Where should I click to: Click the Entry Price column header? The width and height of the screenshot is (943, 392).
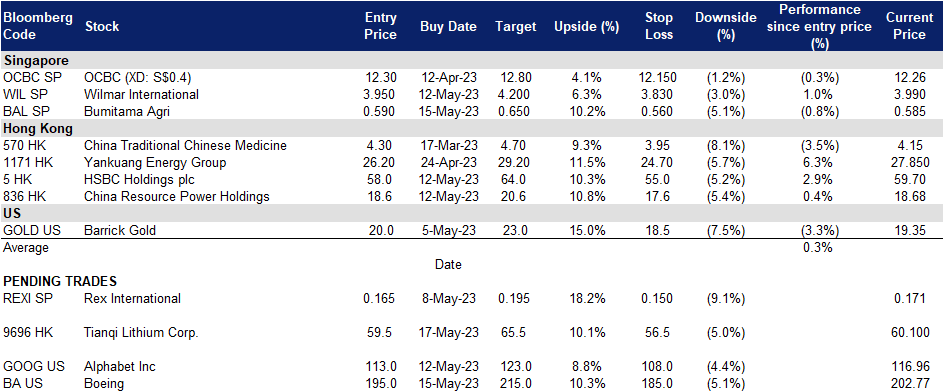click(x=381, y=26)
